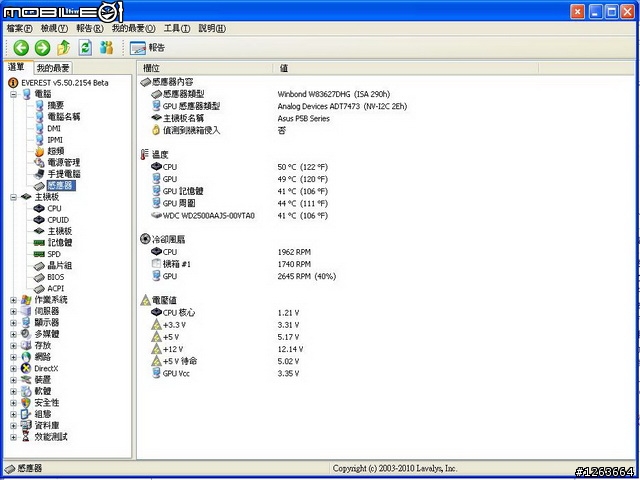Switch to the 我的最愛 tab

[53, 68]
